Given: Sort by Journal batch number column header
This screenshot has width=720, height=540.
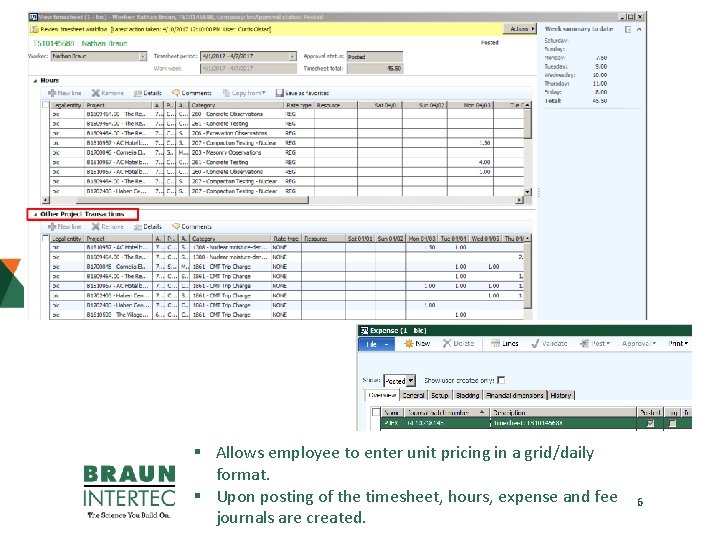Looking at the screenshot, I should point(446,412).
